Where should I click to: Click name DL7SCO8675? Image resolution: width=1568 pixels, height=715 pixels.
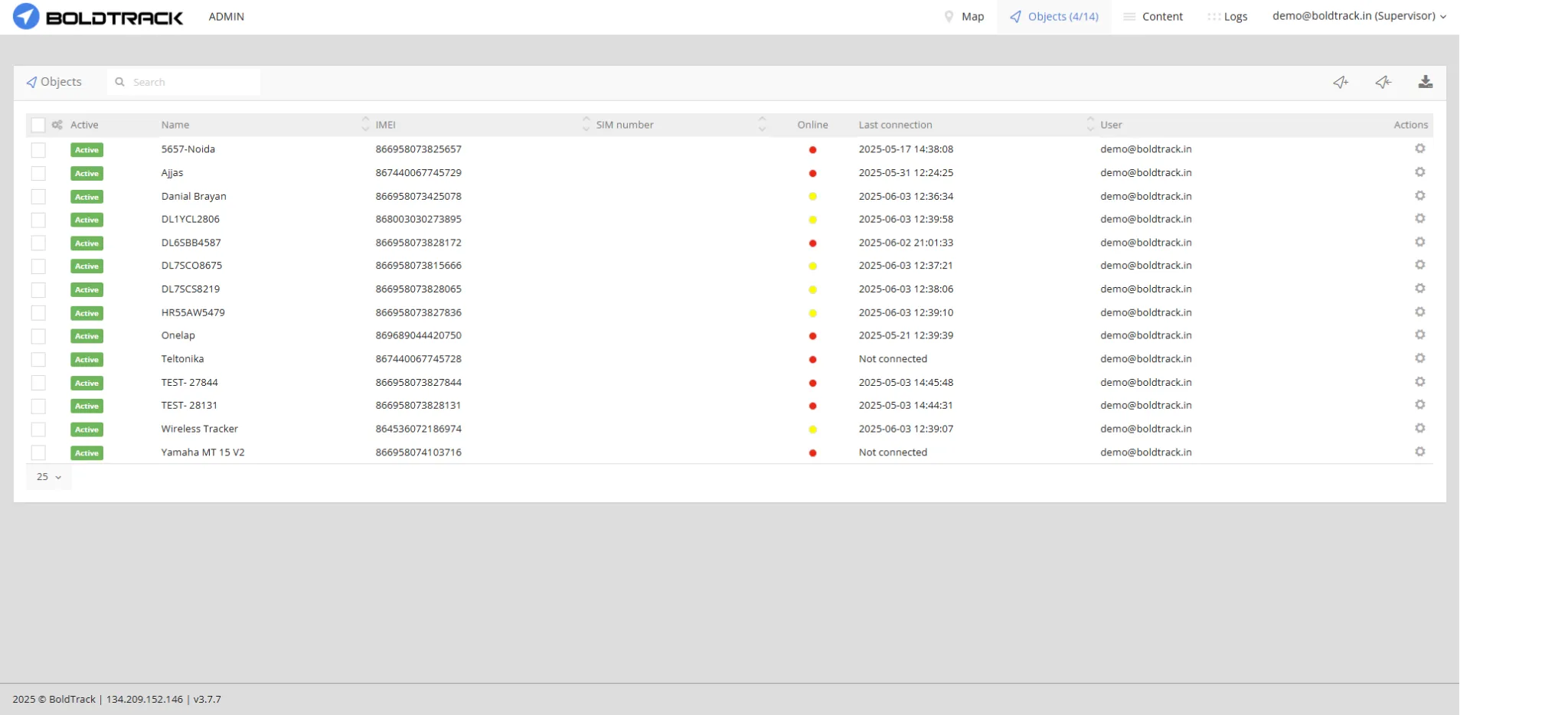191,266
